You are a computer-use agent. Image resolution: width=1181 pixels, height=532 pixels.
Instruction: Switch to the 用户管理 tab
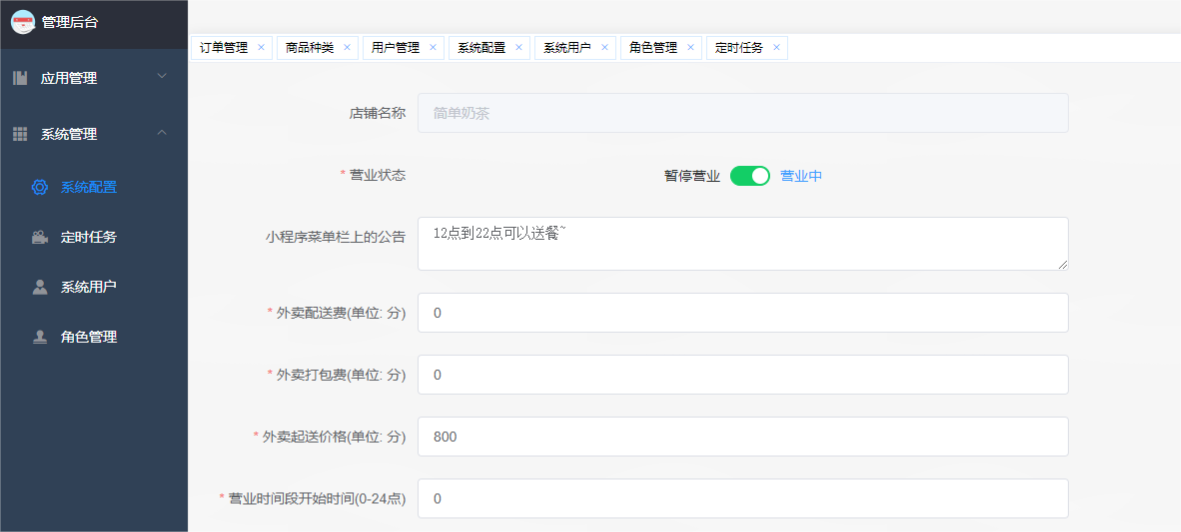coord(395,48)
